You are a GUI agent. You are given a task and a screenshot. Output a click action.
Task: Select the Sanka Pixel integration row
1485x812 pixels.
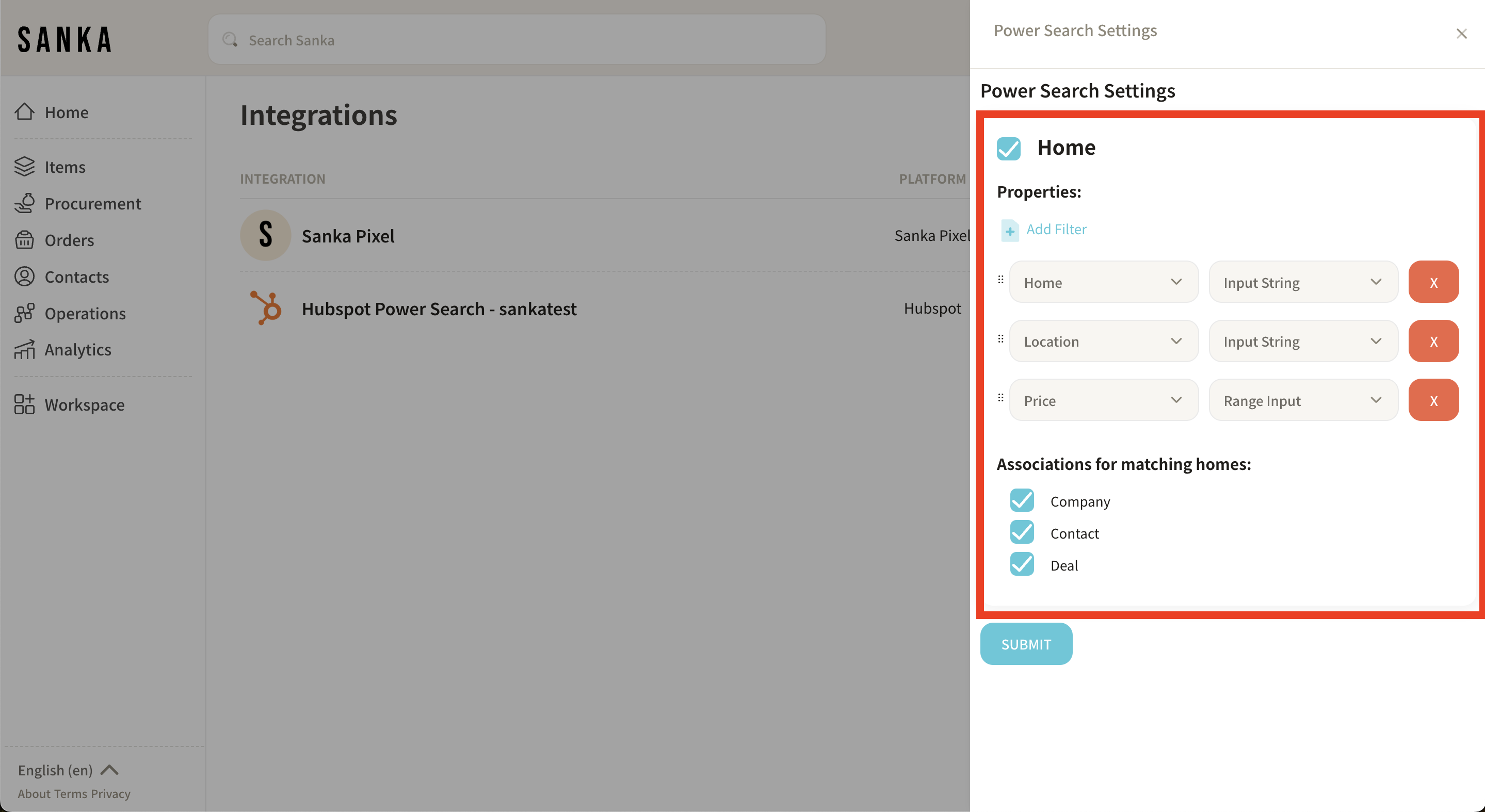point(348,236)
